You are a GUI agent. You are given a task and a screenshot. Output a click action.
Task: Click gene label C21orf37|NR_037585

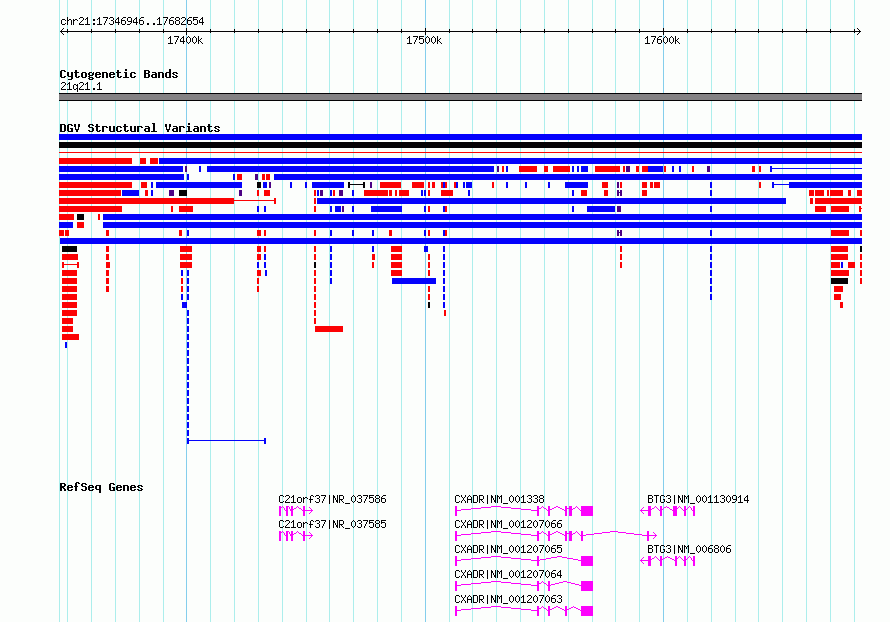click(332, 524)
